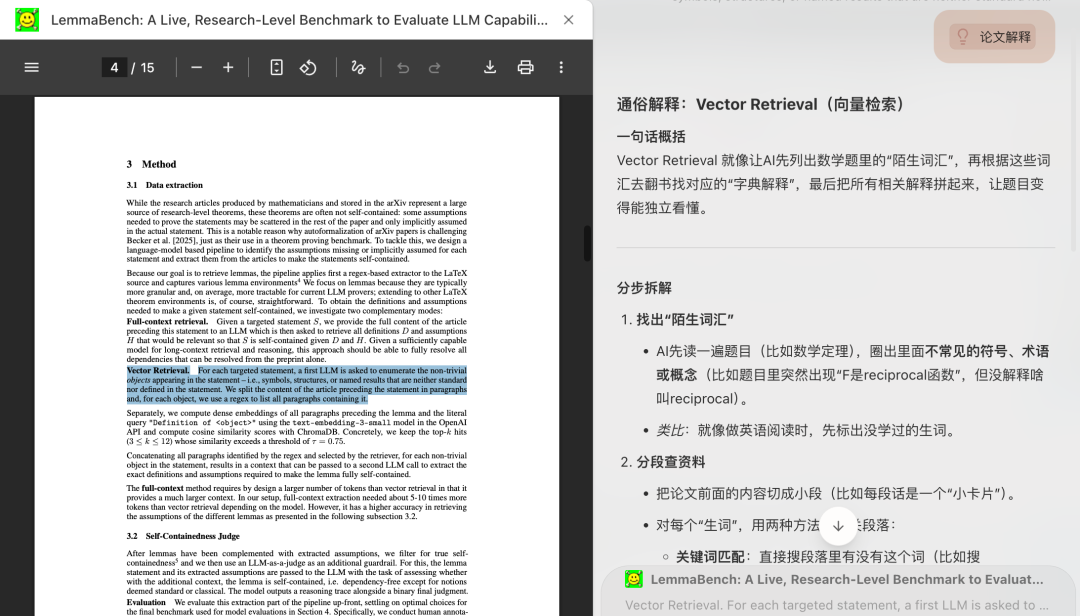Click the lightbulb icon on 论文解释
This screenshot has width=1080, height=616.
(x=962, y=35)
